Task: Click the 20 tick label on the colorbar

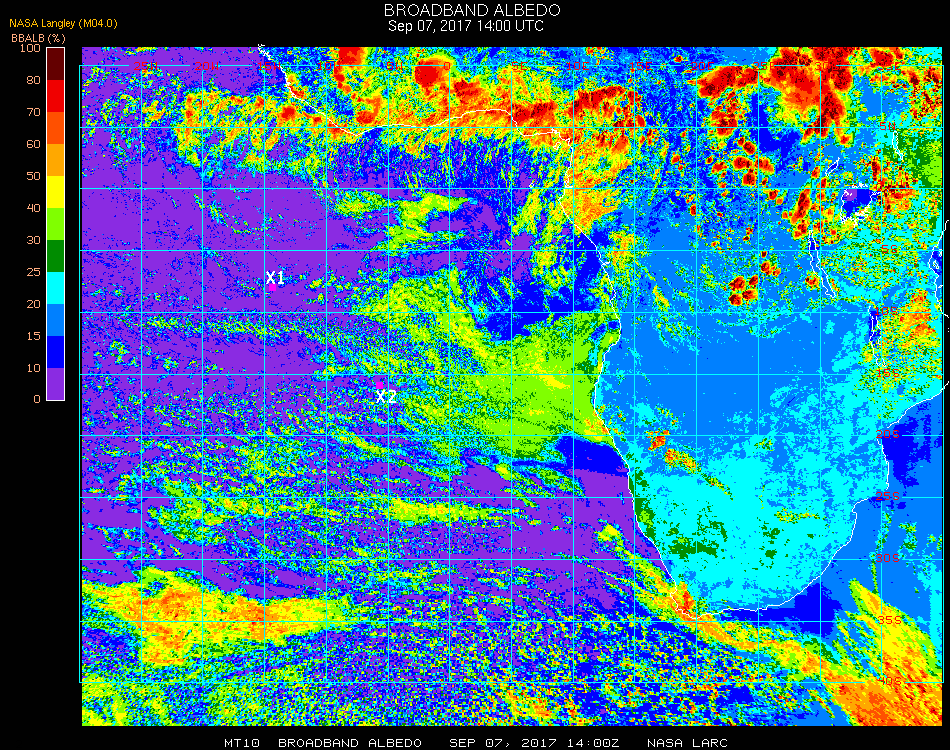Action: point(33,304)
